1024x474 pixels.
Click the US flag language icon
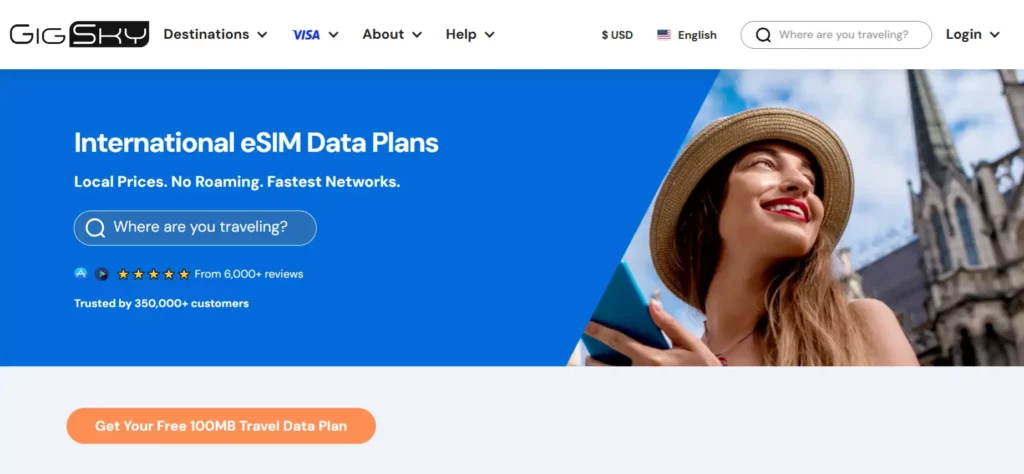tap(664, 35)
